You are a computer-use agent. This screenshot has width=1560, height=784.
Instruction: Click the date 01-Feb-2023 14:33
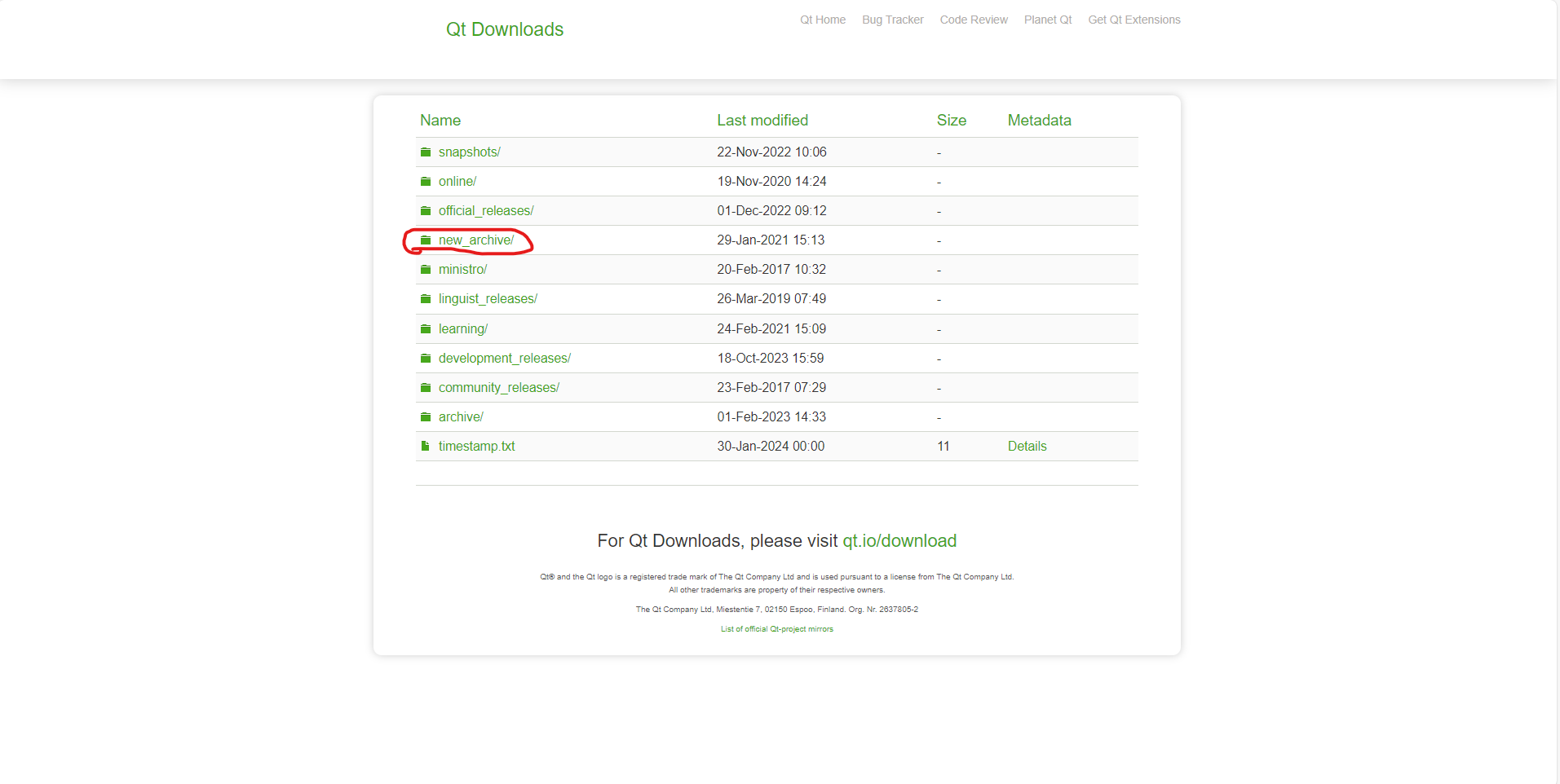coord(772,417)
